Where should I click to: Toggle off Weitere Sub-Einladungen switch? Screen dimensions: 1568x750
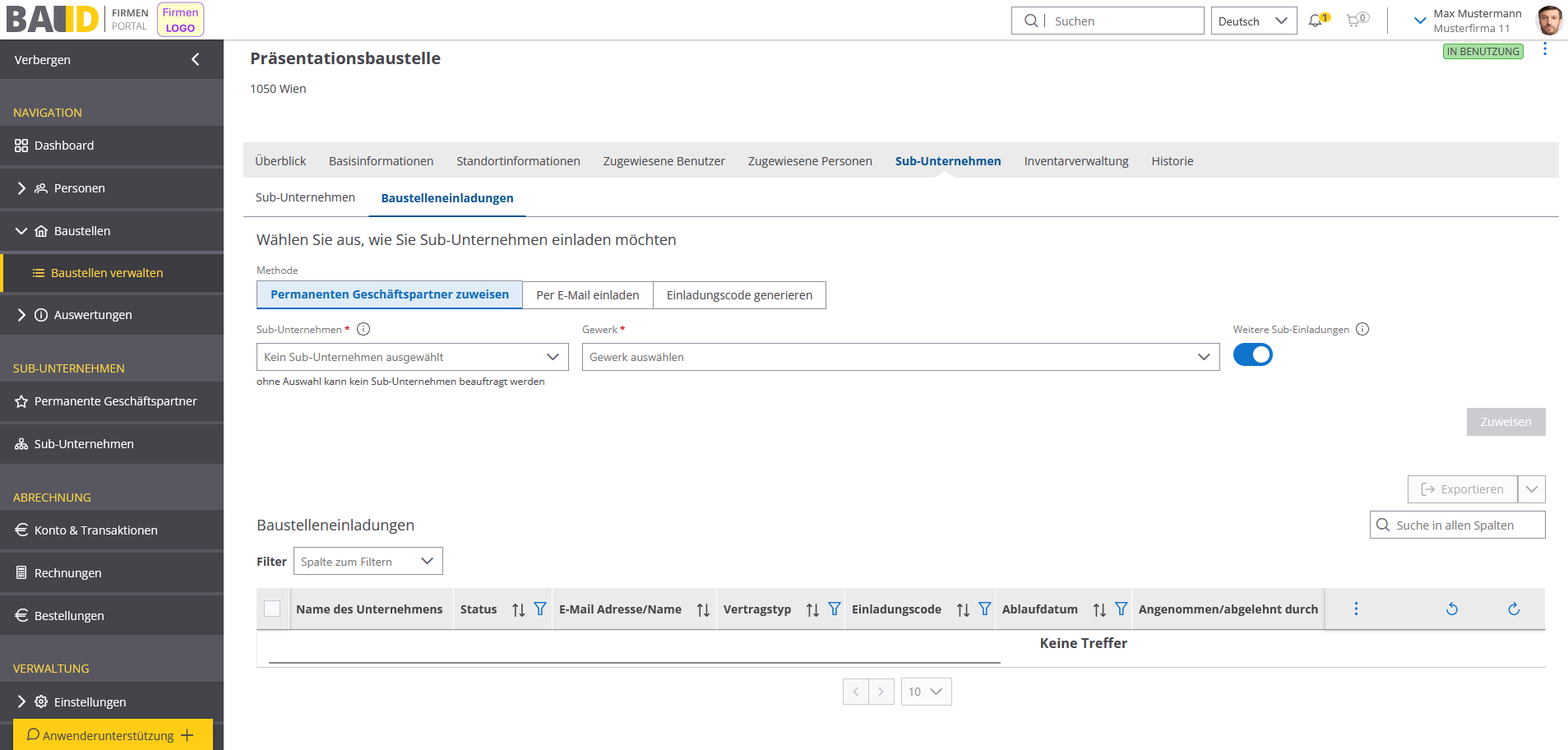coord(1252,355)
